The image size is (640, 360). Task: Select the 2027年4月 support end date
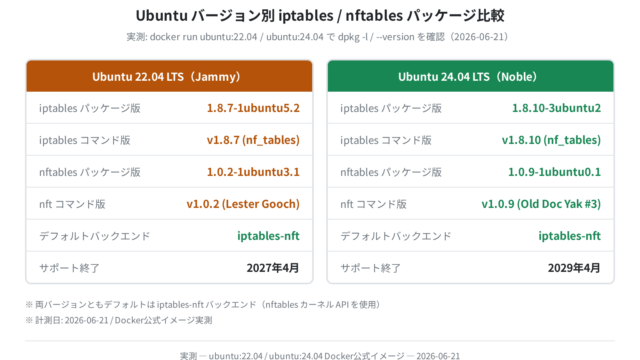point(273,268)
